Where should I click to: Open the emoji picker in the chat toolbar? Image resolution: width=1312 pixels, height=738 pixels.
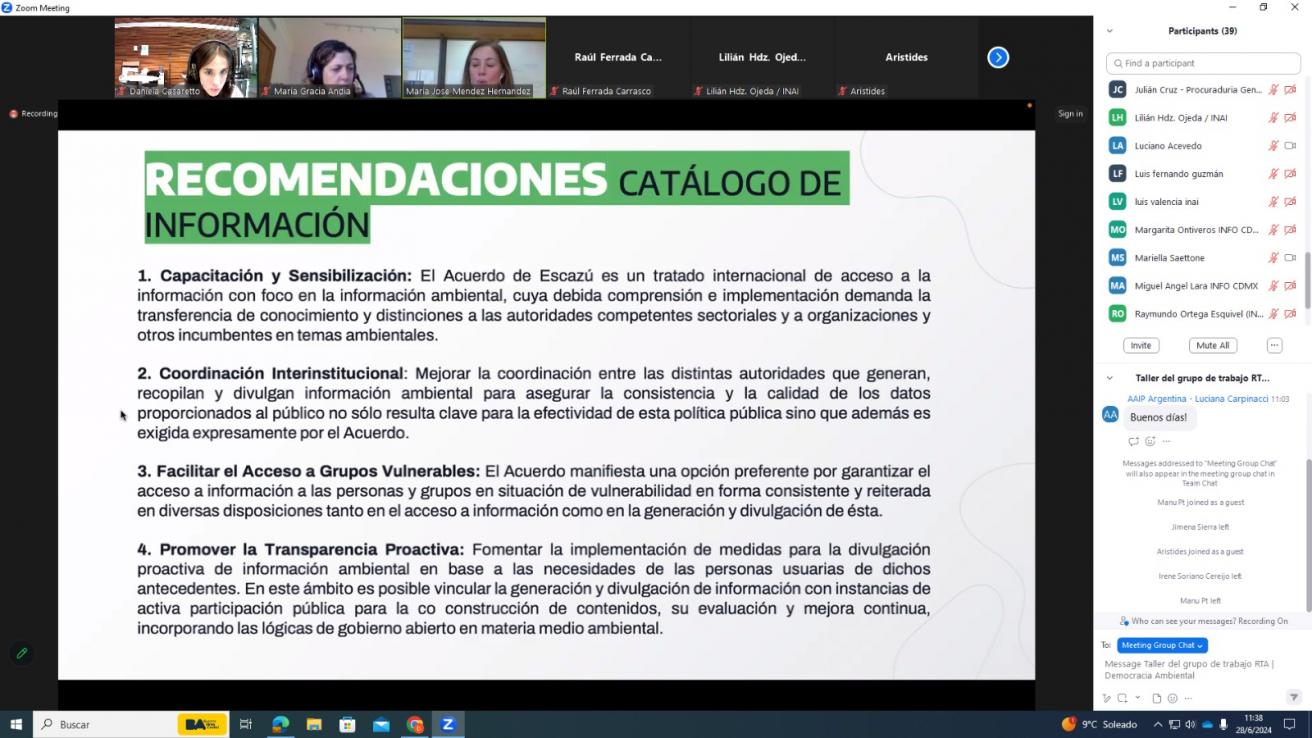1173,698
